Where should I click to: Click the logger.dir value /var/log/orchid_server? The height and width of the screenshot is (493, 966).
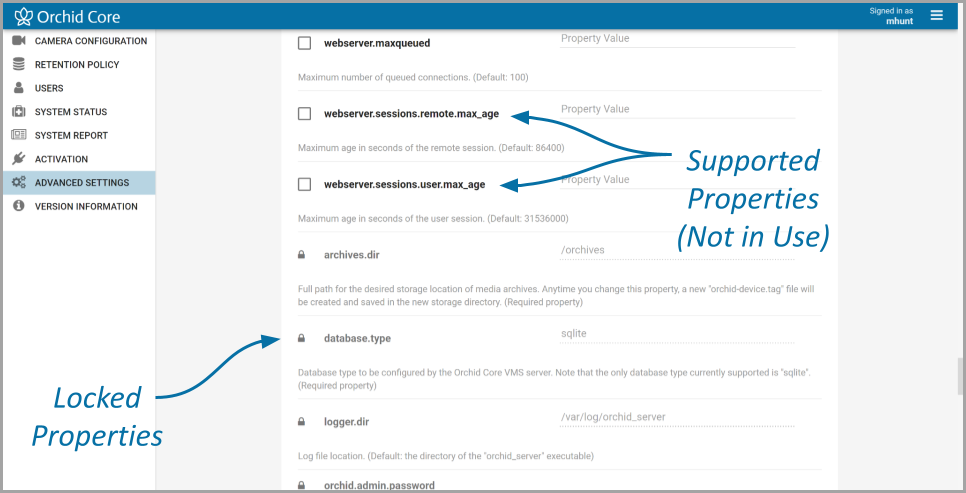pyautogui.click(x=677, y=417)
